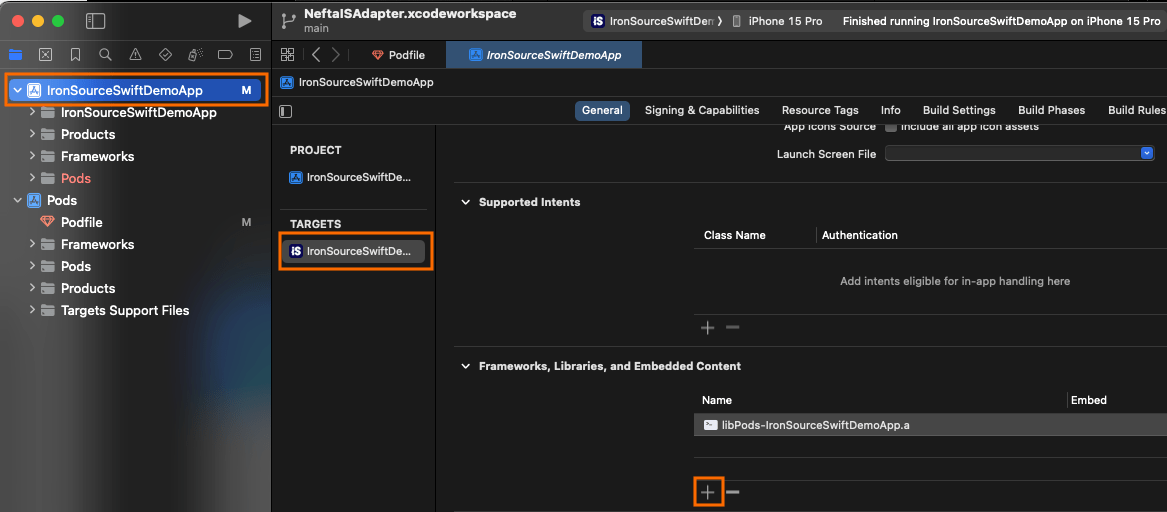Click the source control branch icon
This screenshot has height=512, width=1167.
tap(288, 21)
